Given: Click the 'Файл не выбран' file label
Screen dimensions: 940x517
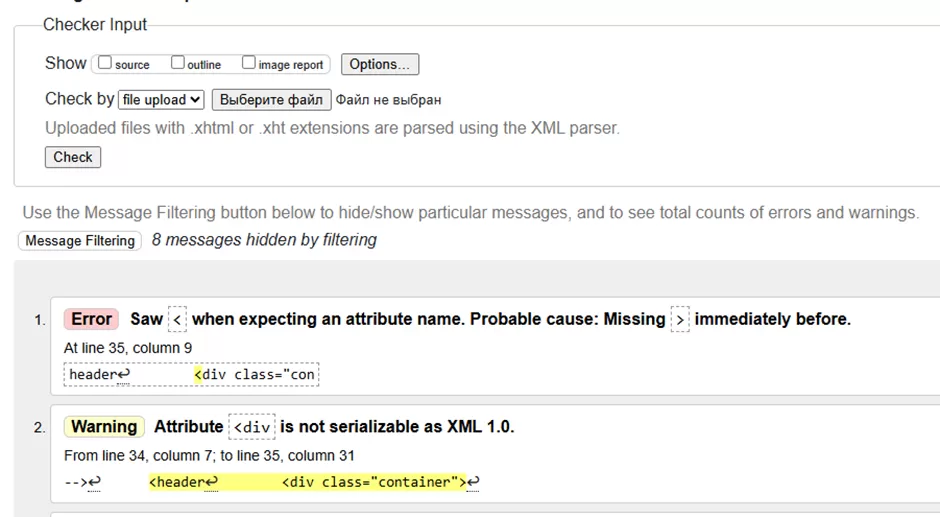Looking at the screenshot, I should point(388,100).
